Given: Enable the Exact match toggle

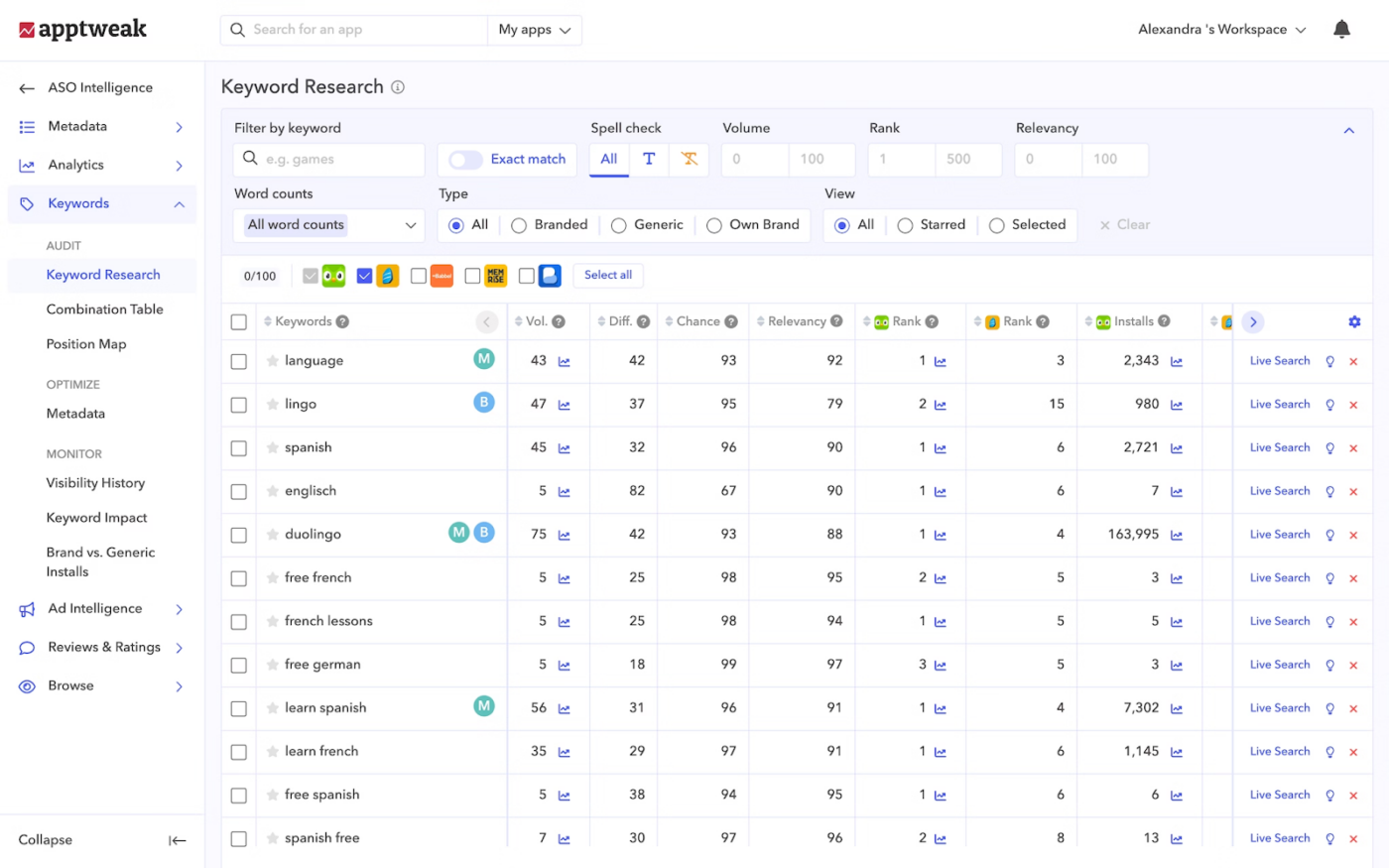Looking at the screenshot, I should point(465,159).
